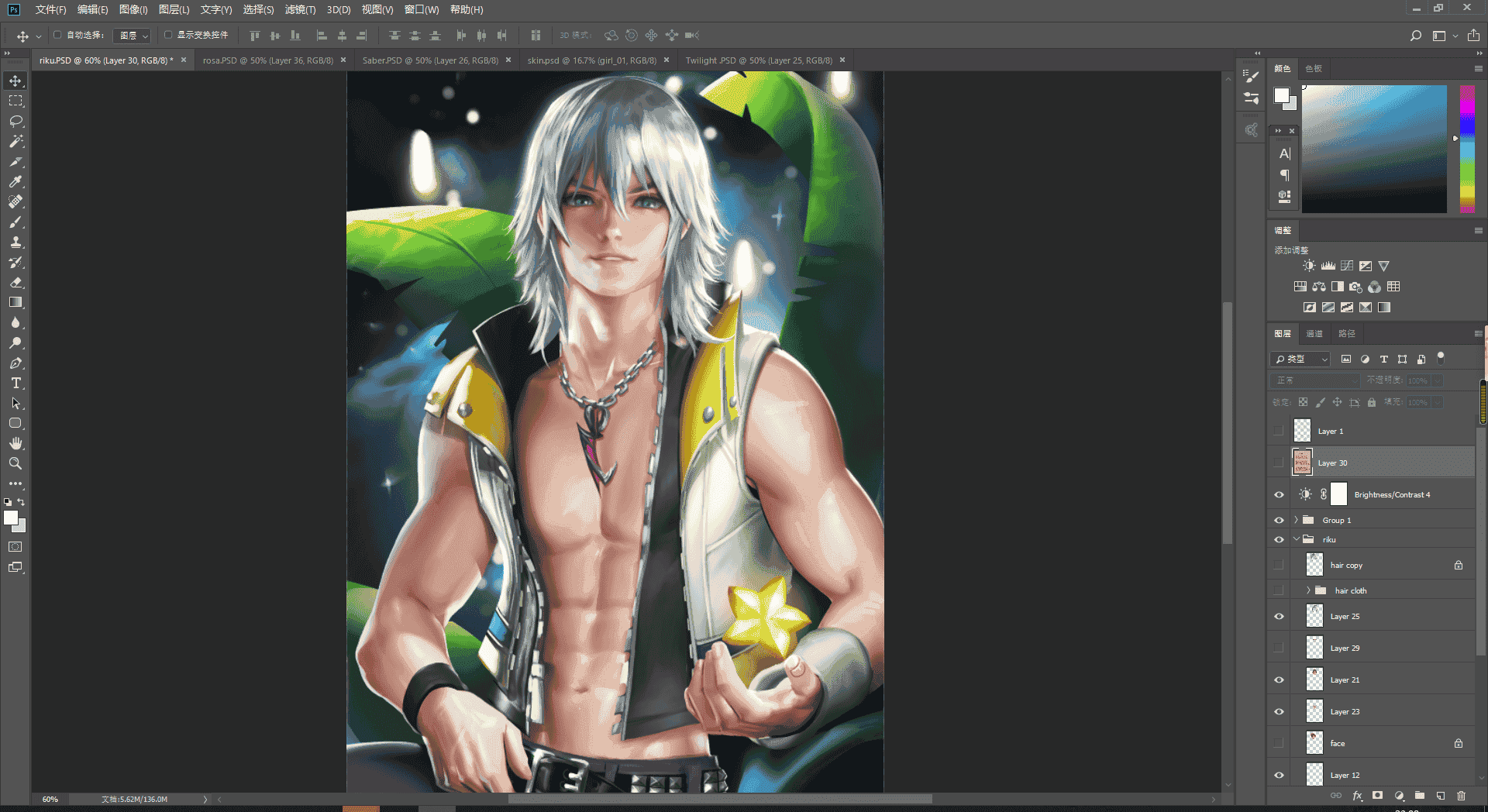Open the Image menu
The image size is (1488, 812).
click(x=133, y=9)
